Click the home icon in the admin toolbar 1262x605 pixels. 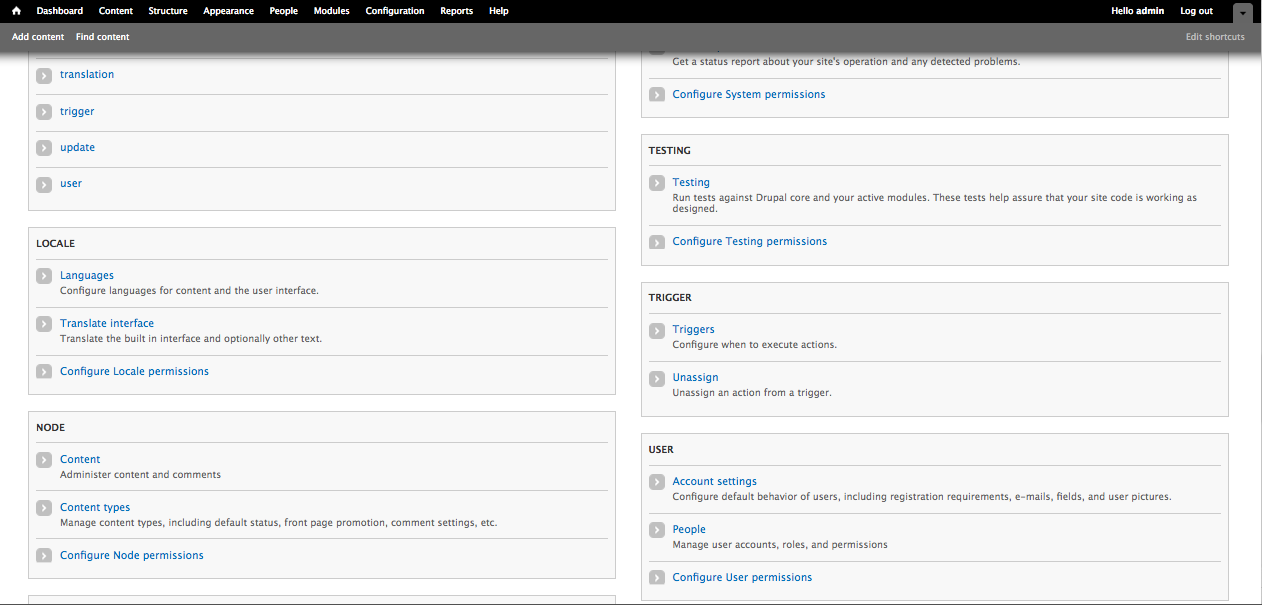(x=14, y=11)
